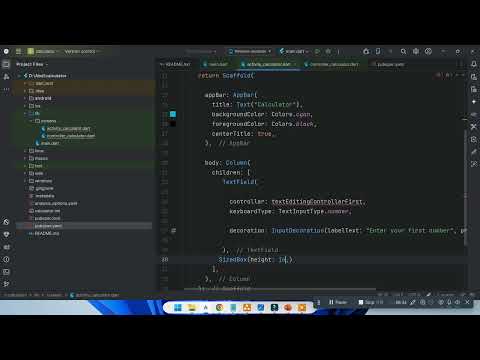Click the cyan color swatch in gutter

[173, 114]
